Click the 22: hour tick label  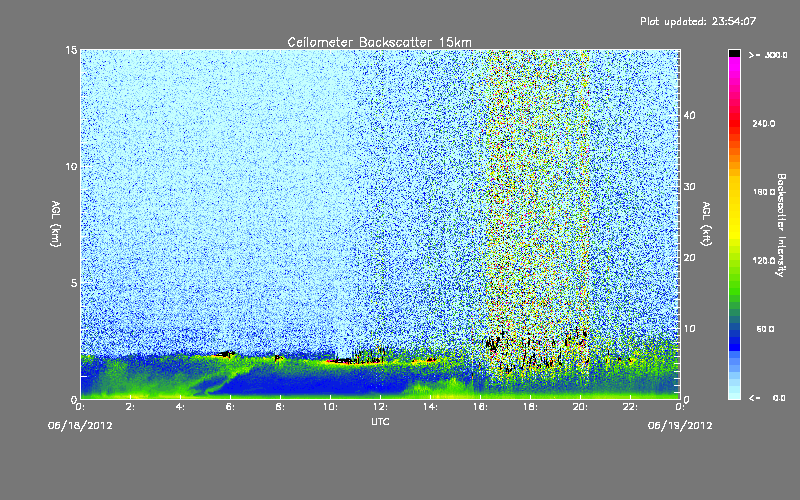[630, 407]
